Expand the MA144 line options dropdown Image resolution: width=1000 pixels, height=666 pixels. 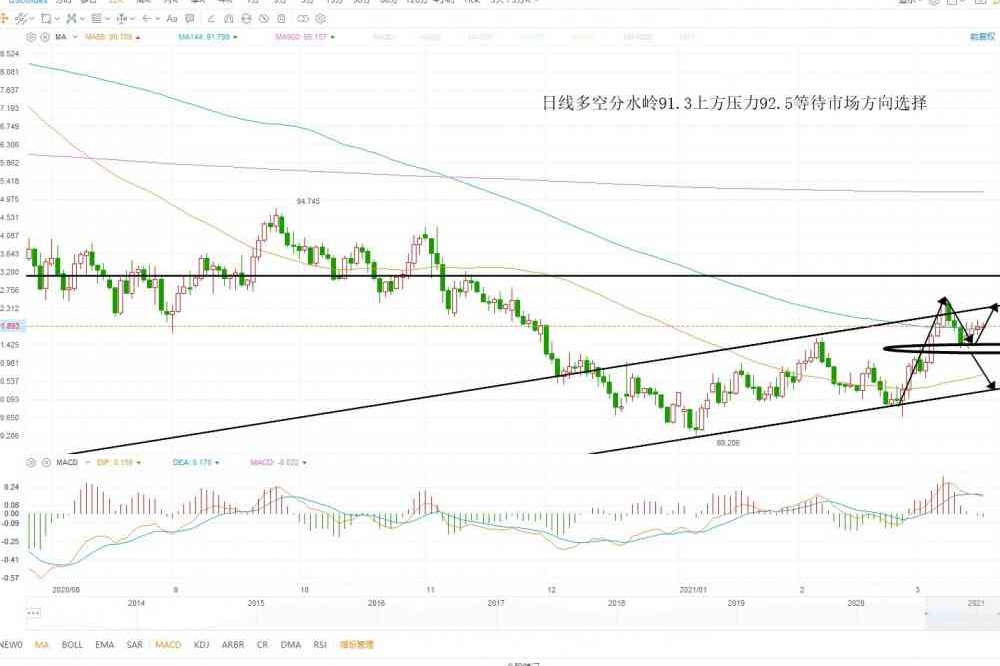[x=236, y=37]
